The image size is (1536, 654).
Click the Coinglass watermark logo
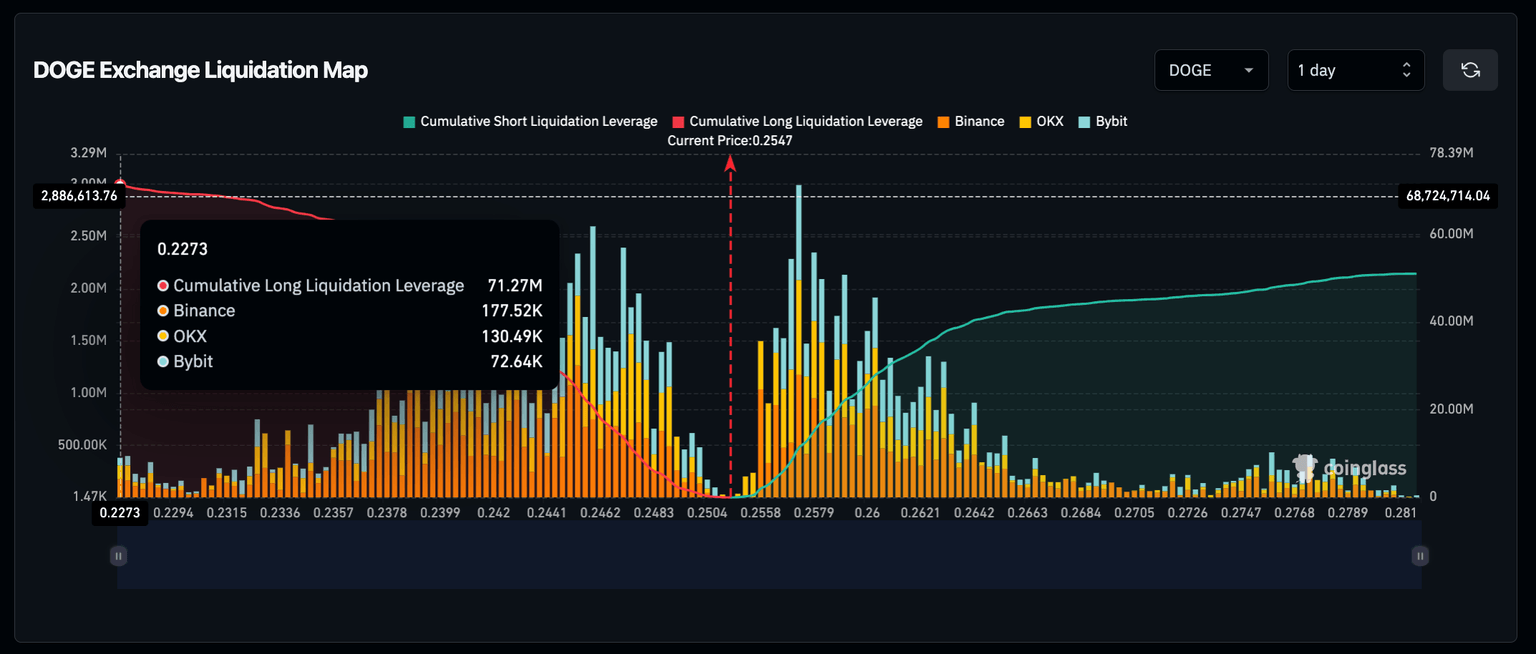[x=1305, y=467]
